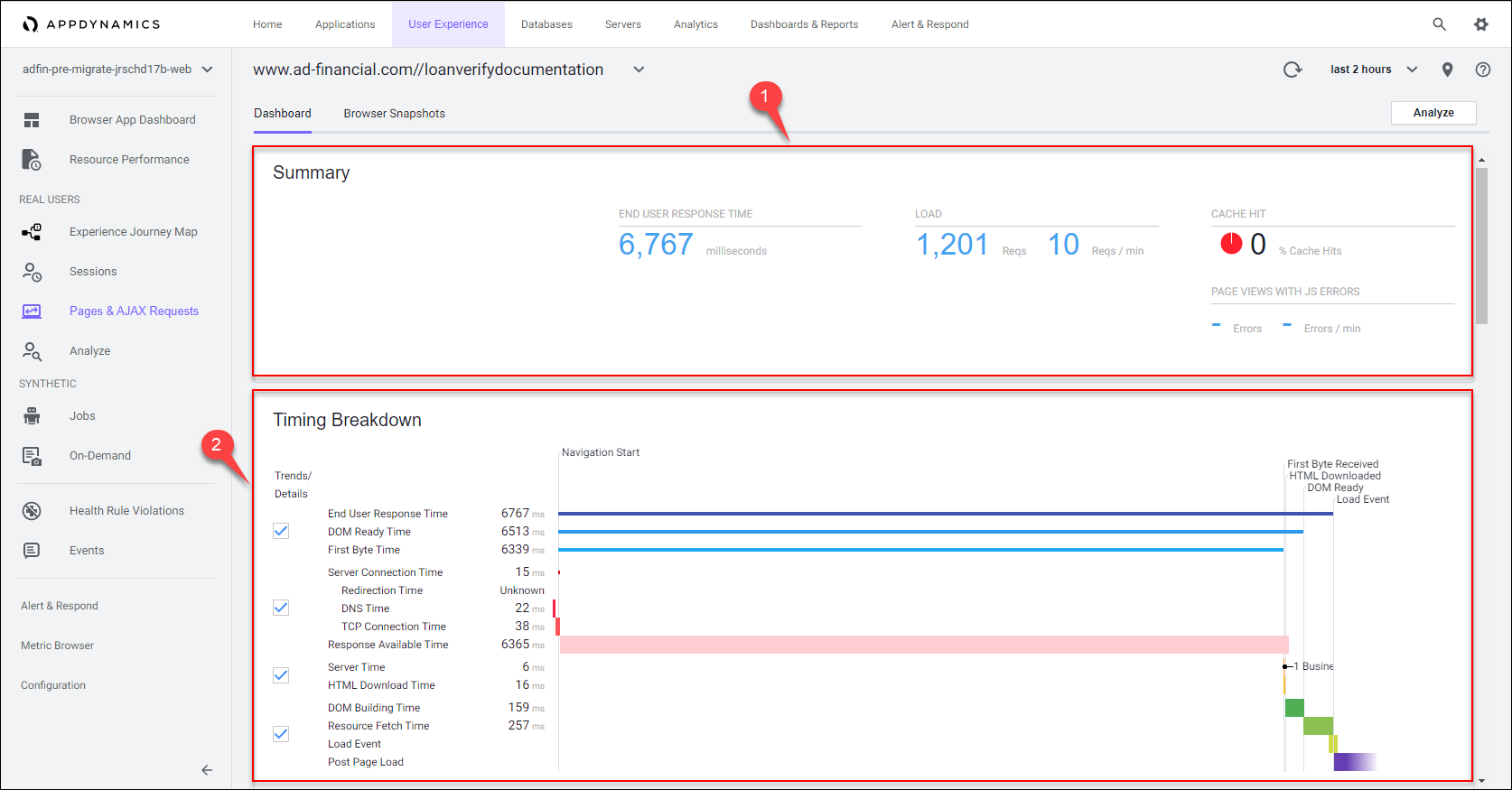The height and width of the screenshot is (790, 1512).
Task: Uncheck the End User Response Time group checkbox
Action: pos(281,531)
